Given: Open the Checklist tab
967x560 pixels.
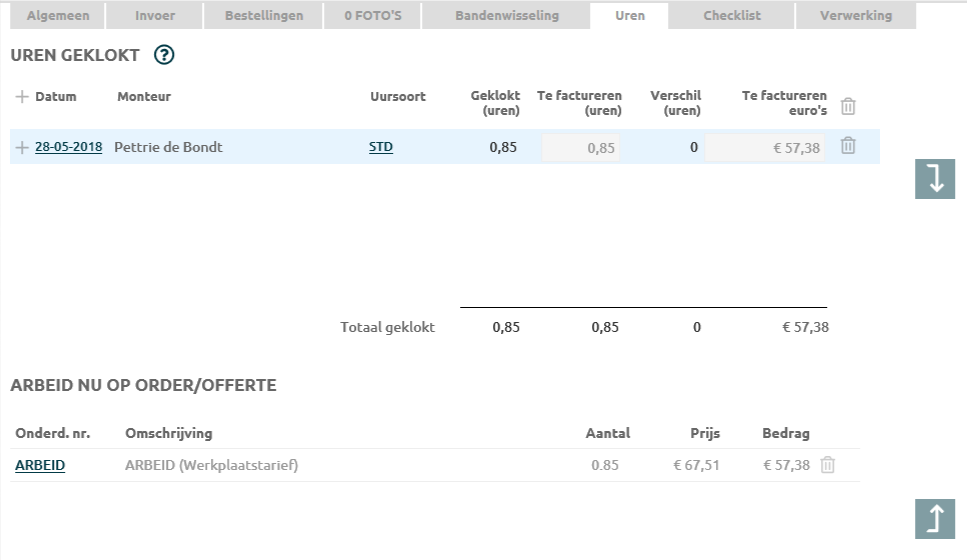Looking at the screenshot, I should coord(731,16).
